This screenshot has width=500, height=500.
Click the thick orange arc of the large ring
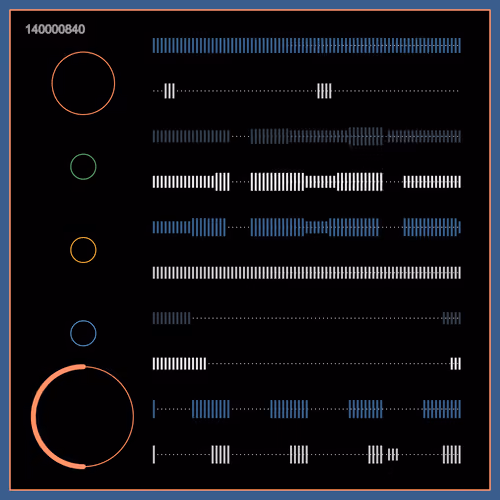pyautogui.click(x=33, y=417)
